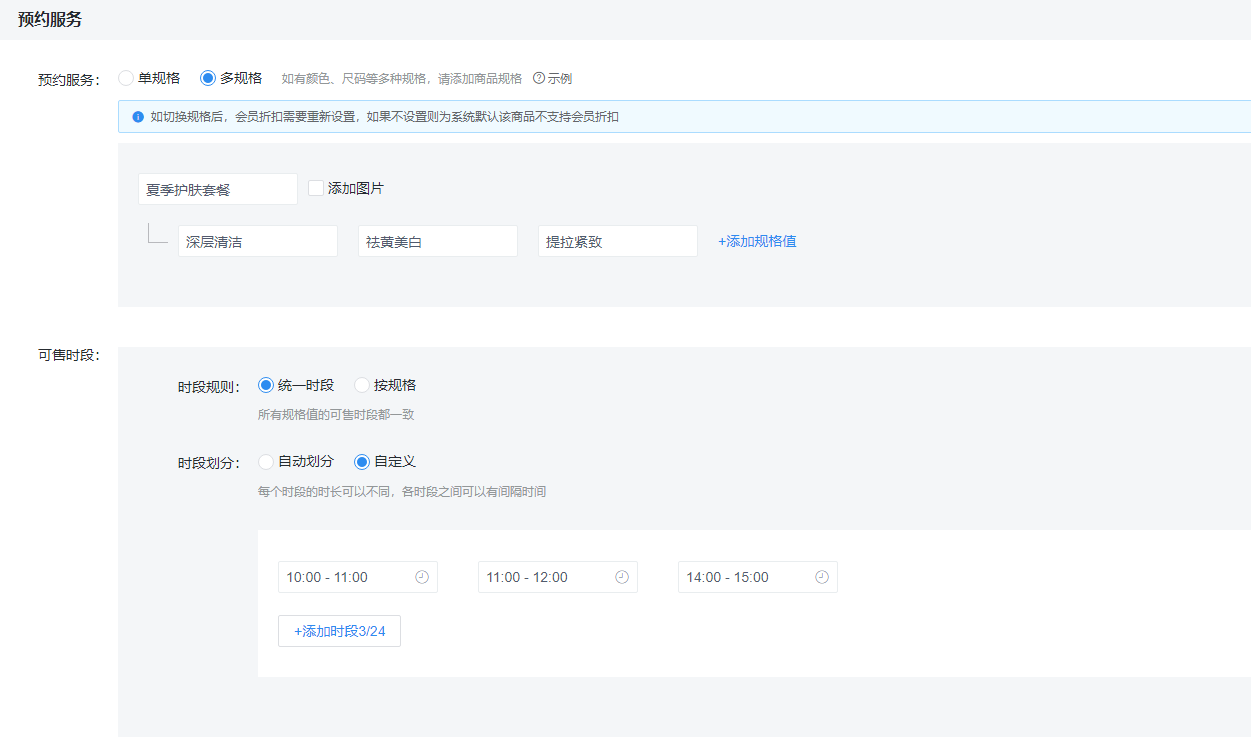Image resolution: width=1251 pixels, height=738 pixels.
Task: Check the 添加图片 checkbox
Action: pos(315,187)
